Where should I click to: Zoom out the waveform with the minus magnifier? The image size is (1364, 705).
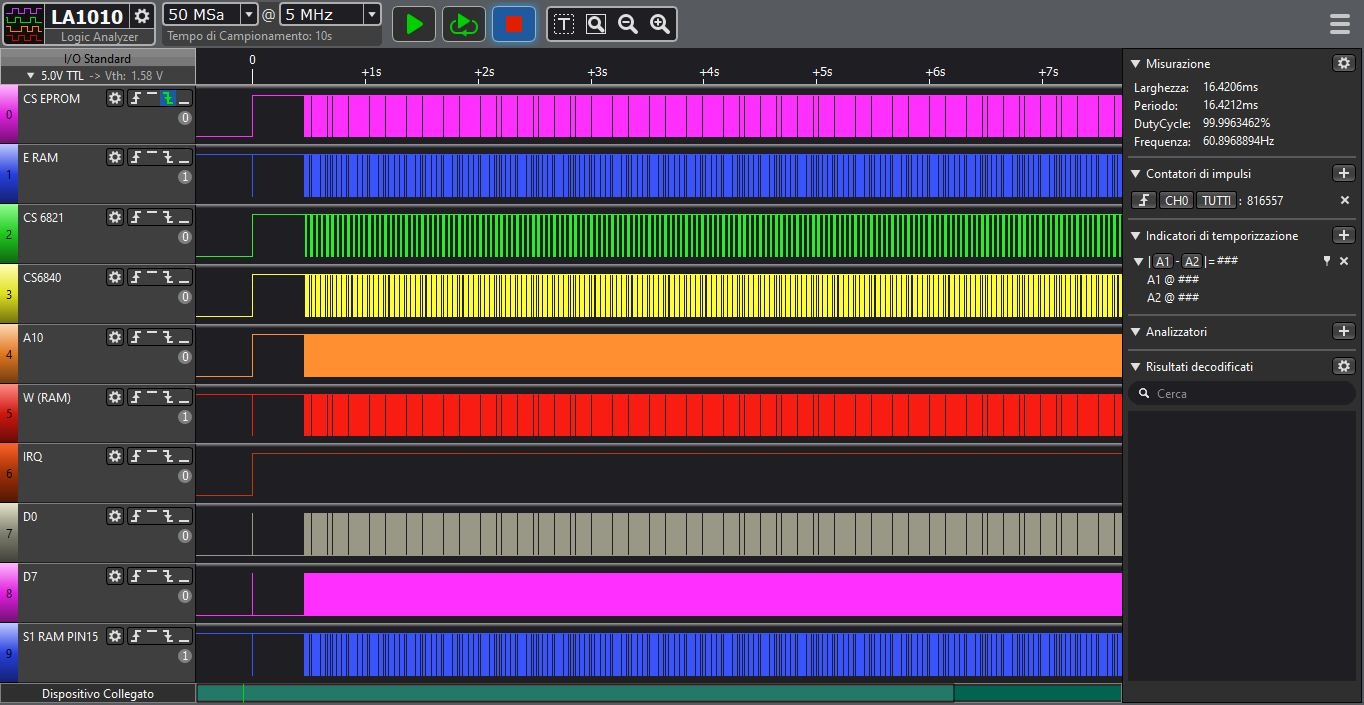[628, 24]
